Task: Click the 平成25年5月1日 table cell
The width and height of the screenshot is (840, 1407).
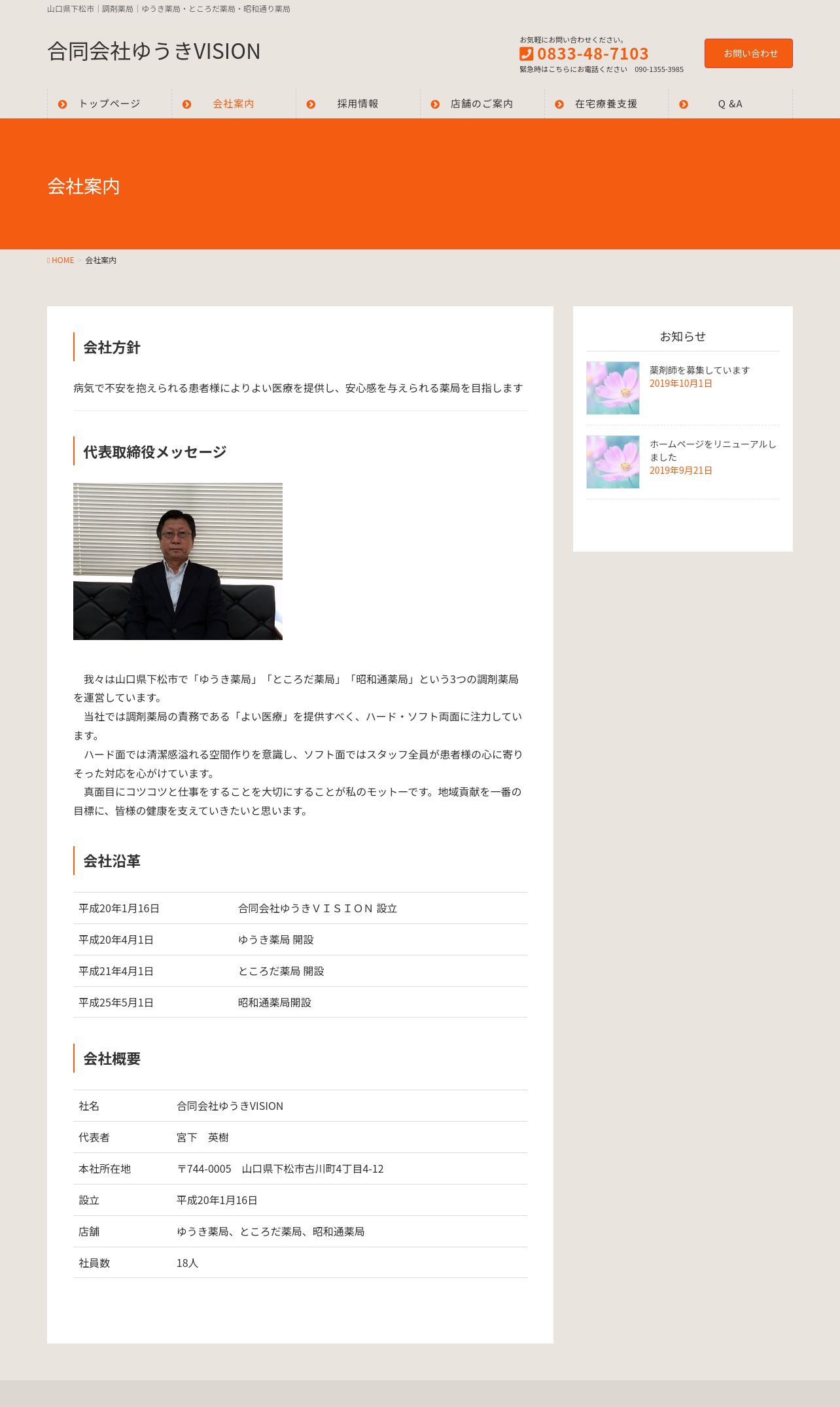Action: [153, 1003]
